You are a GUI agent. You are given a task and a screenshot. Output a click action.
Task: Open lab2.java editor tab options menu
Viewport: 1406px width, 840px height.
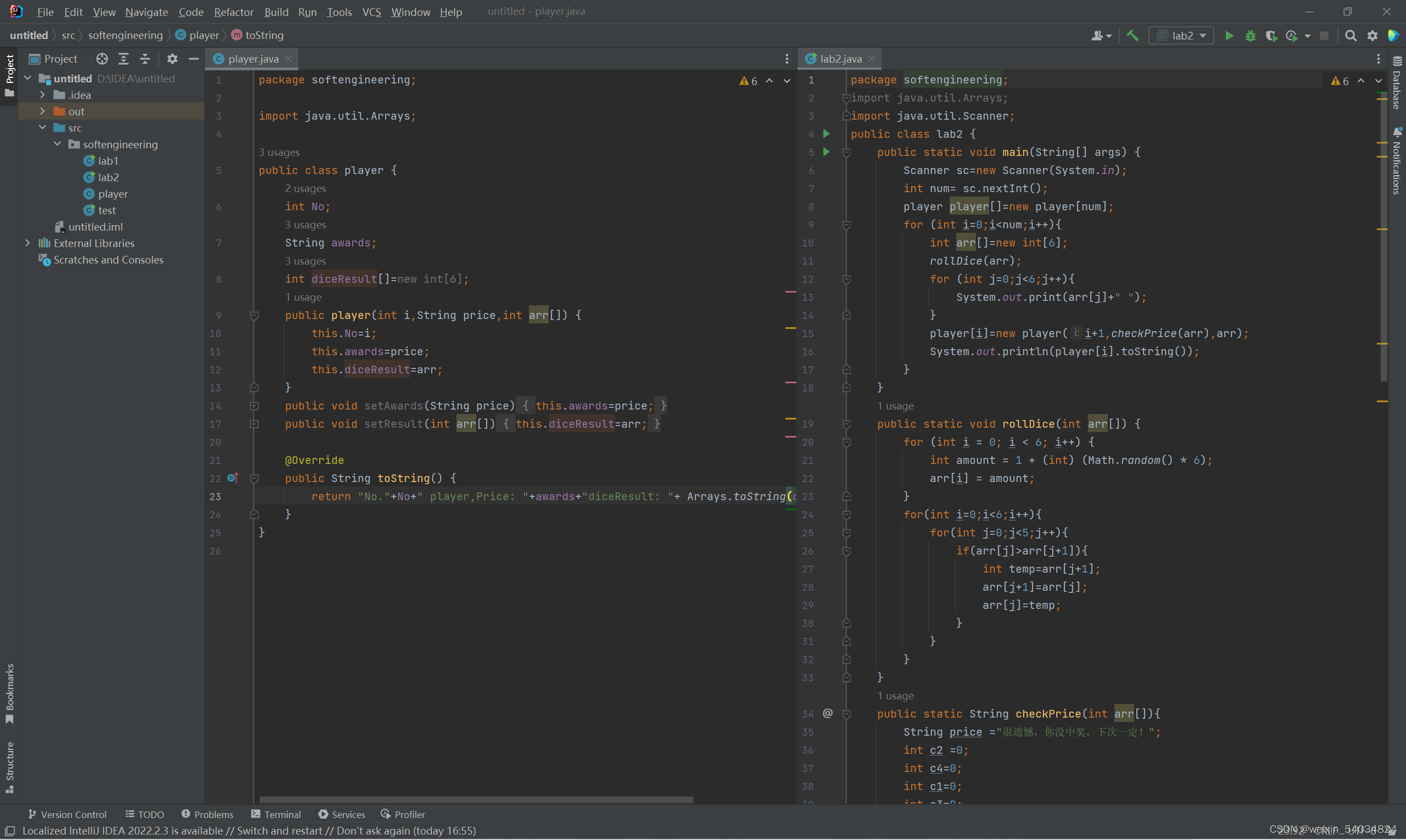[x=1378, y=59]
